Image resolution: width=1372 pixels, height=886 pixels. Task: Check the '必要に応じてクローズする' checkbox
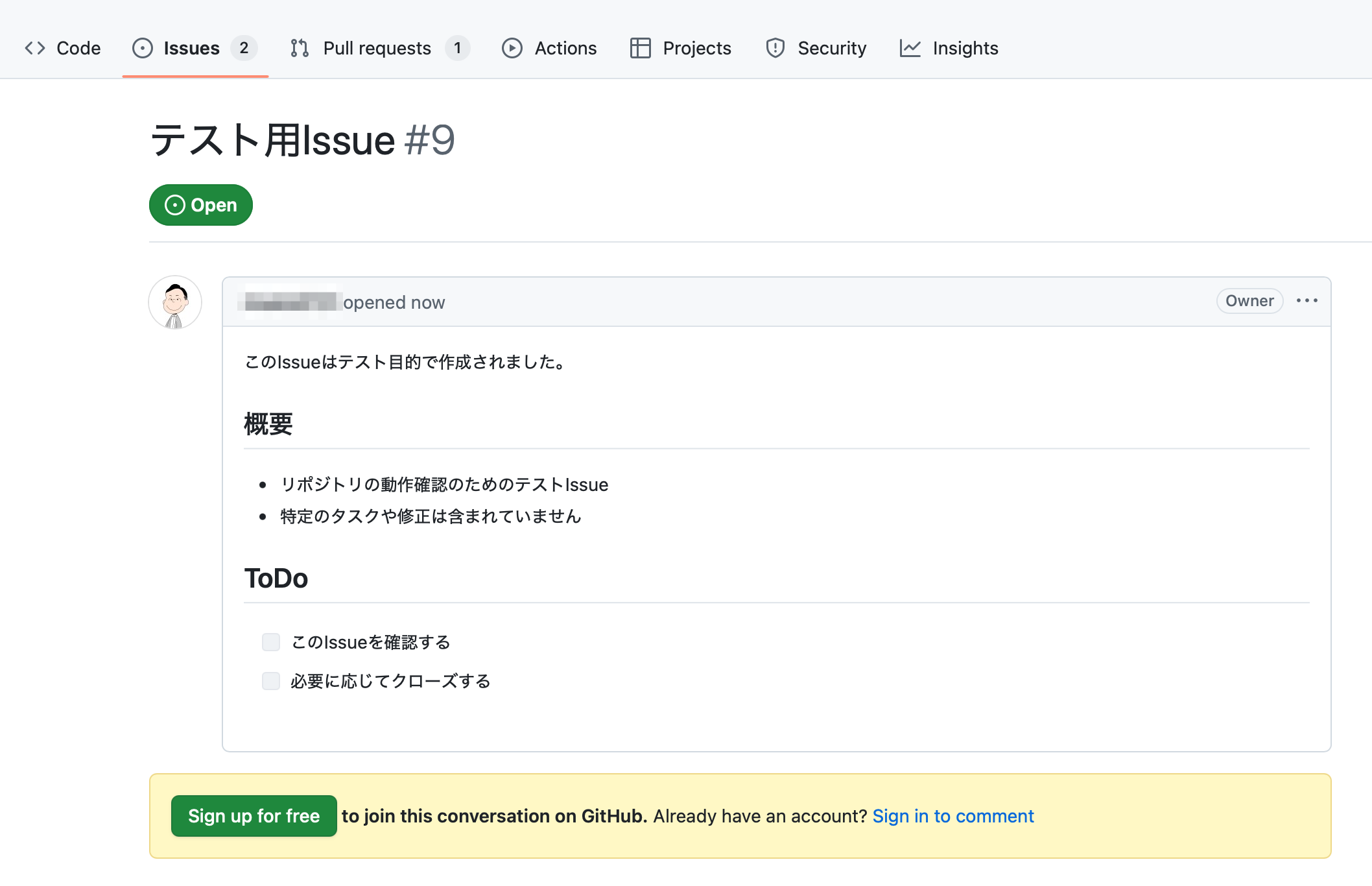coord(271,681)
